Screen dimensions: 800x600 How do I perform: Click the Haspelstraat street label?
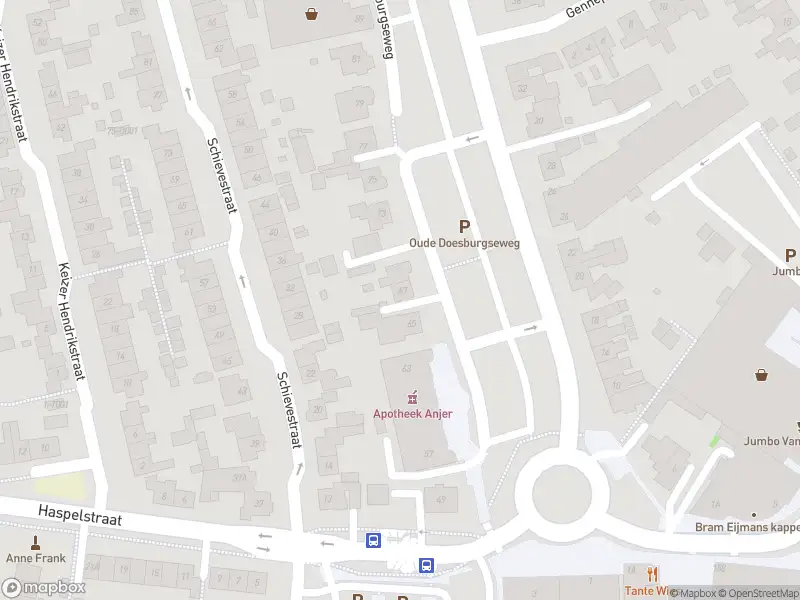click(x=80, y=515)
